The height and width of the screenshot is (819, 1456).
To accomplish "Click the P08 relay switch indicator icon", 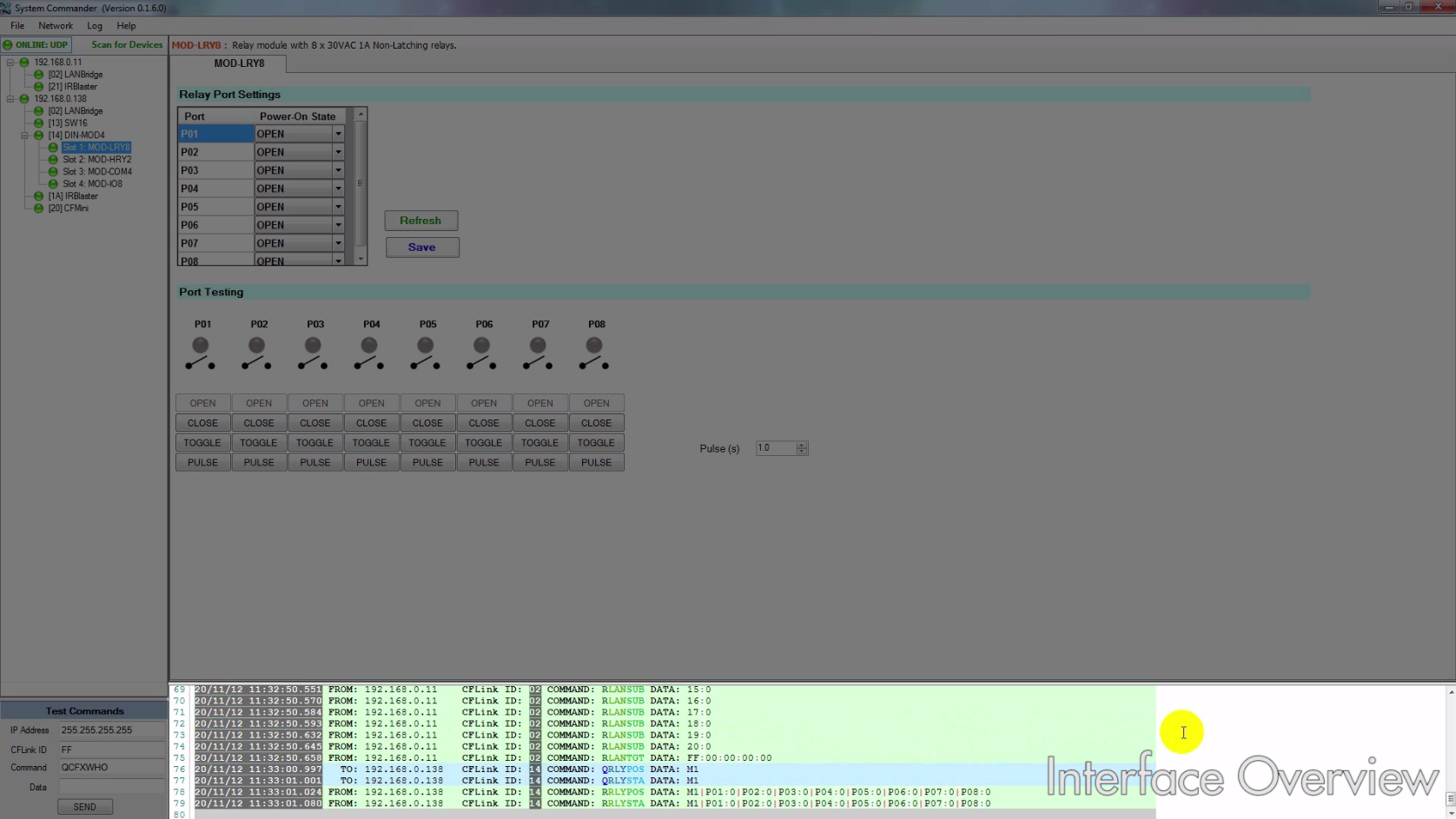I will (x=594, y=353).
